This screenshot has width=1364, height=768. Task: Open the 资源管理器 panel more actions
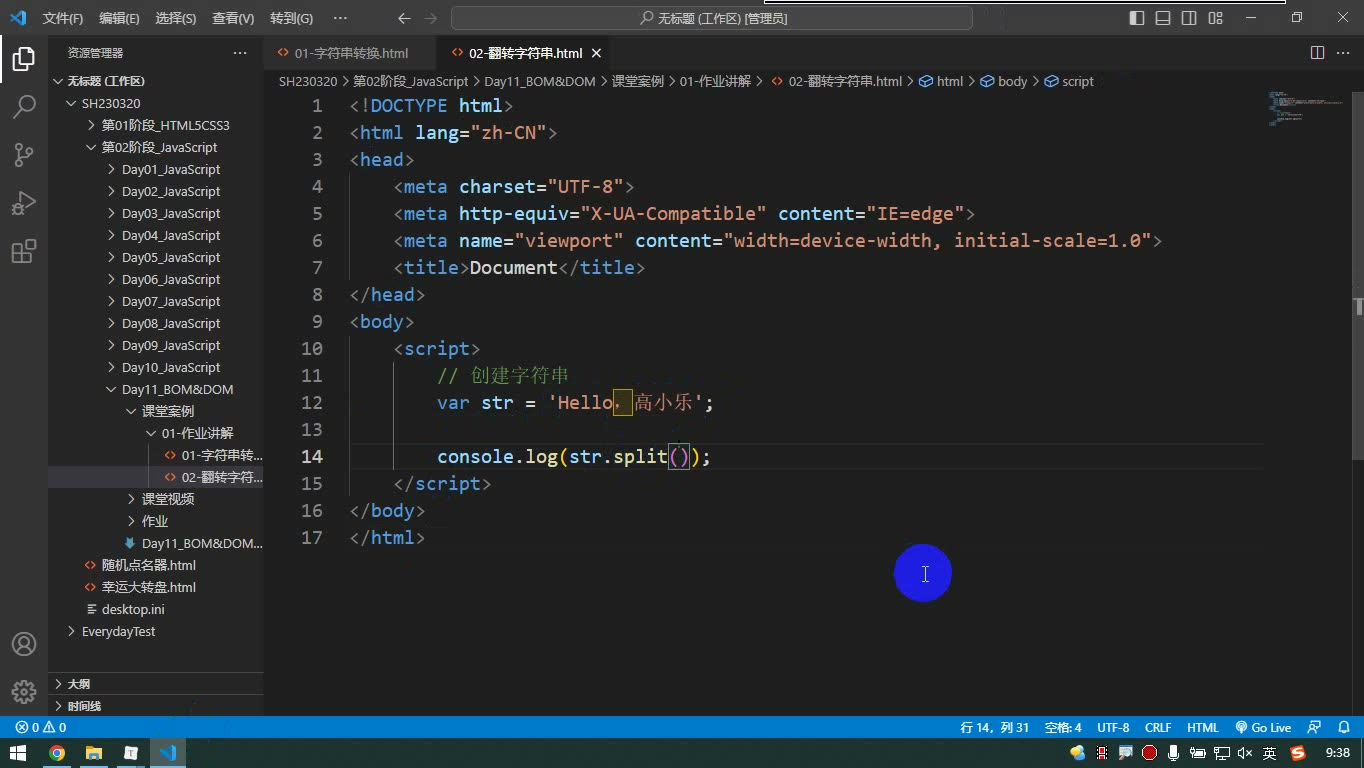coord(240,53)
